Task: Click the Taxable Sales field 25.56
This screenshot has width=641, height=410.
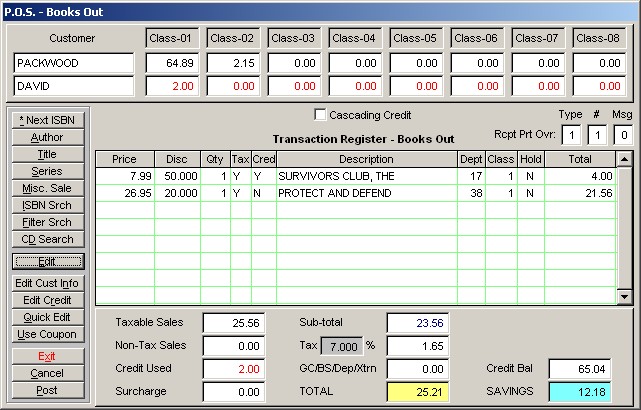Action: click(x=234, y=323)
